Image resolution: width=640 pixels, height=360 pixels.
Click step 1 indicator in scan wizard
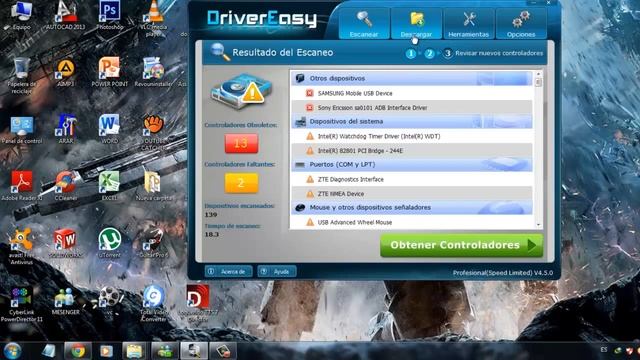[x=411, y=53]
